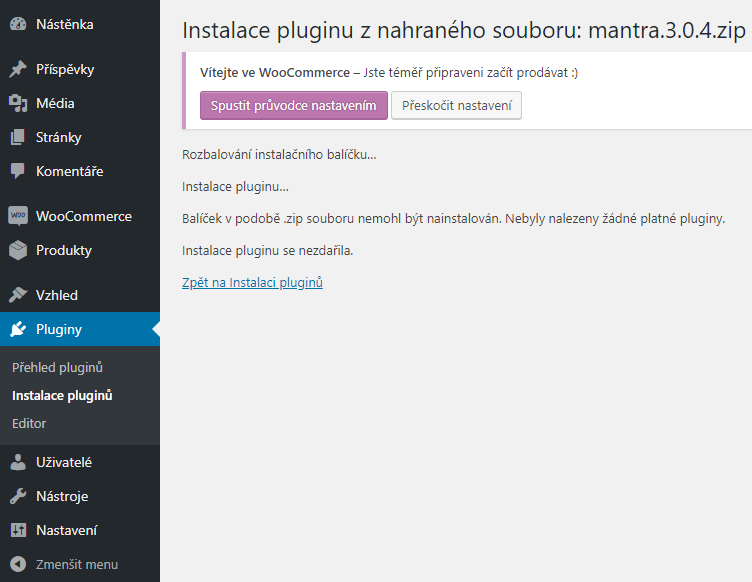Screen dimensions: 752x582
Task: Open the Komentáře menu label
Action: point(70,171)
